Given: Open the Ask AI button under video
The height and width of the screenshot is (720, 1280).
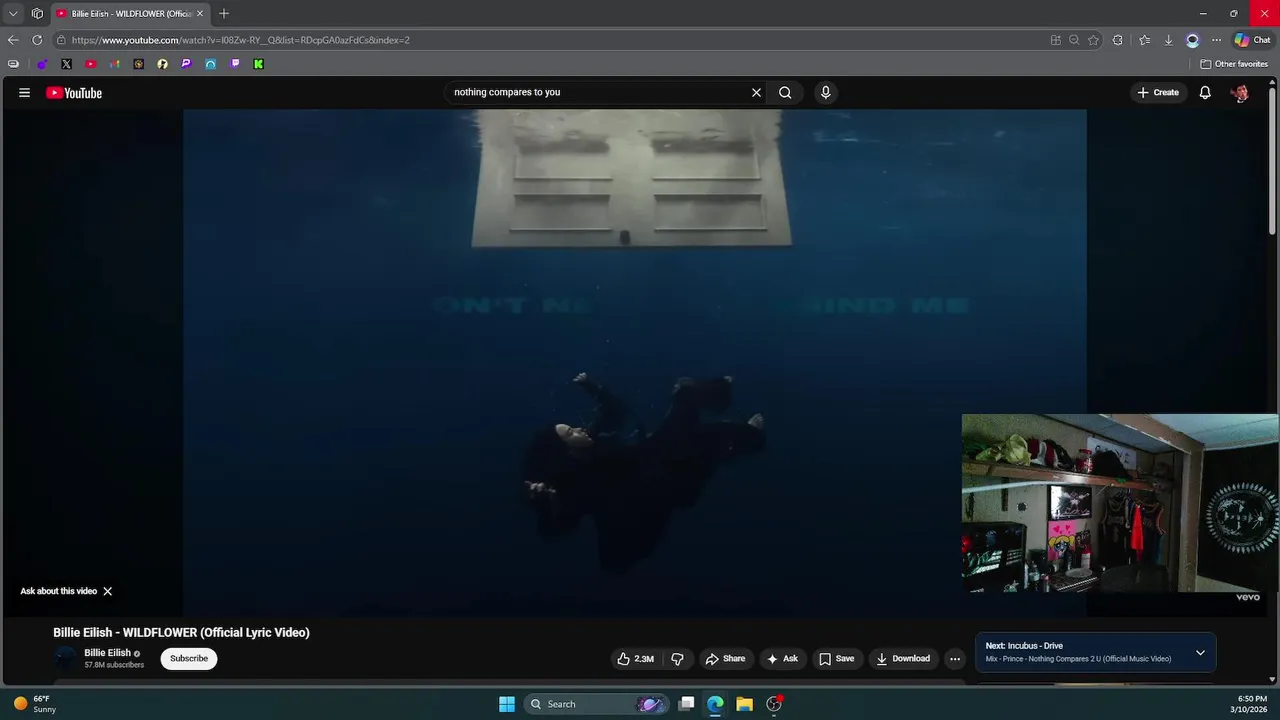Looking at the screenshot, I should (x=782, y=658).
